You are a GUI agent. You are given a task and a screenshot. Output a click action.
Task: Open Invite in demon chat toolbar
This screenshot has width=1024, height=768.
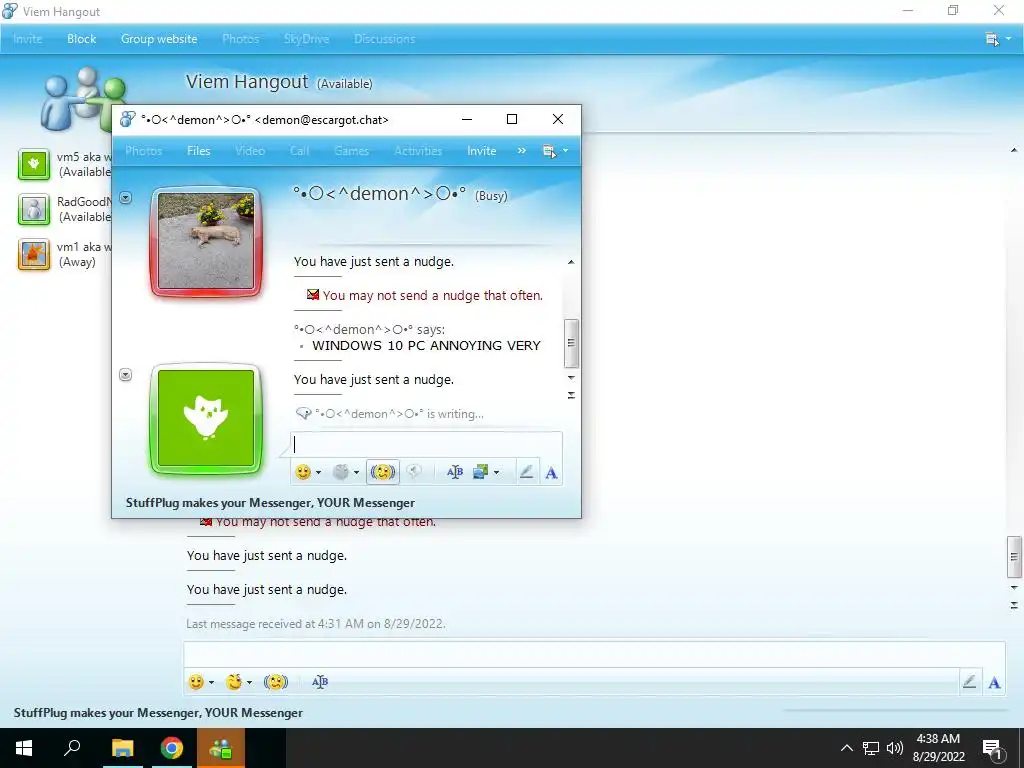[481, 151]
